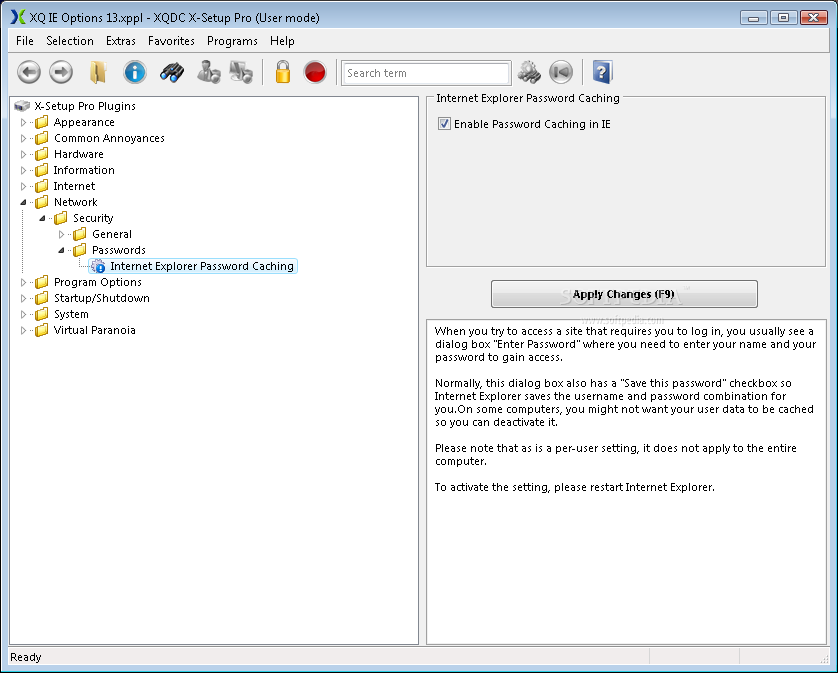Collapse the Security tree node

click(42, 219)
